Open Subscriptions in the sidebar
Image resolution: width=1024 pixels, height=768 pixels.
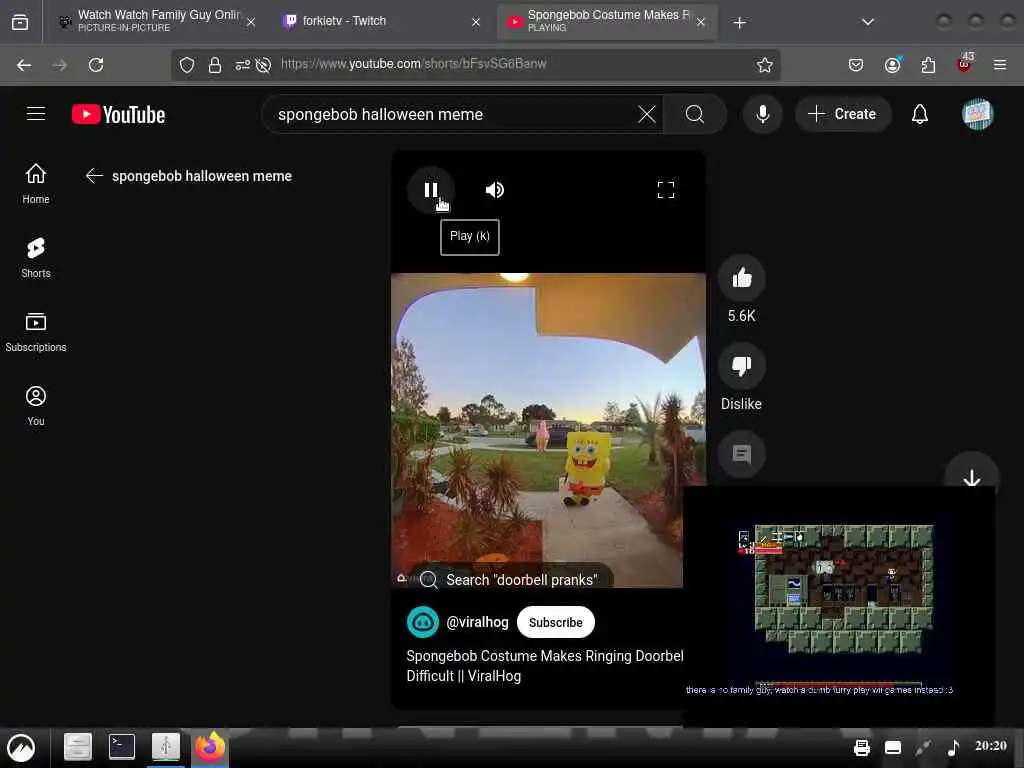[x=36, y=331]
